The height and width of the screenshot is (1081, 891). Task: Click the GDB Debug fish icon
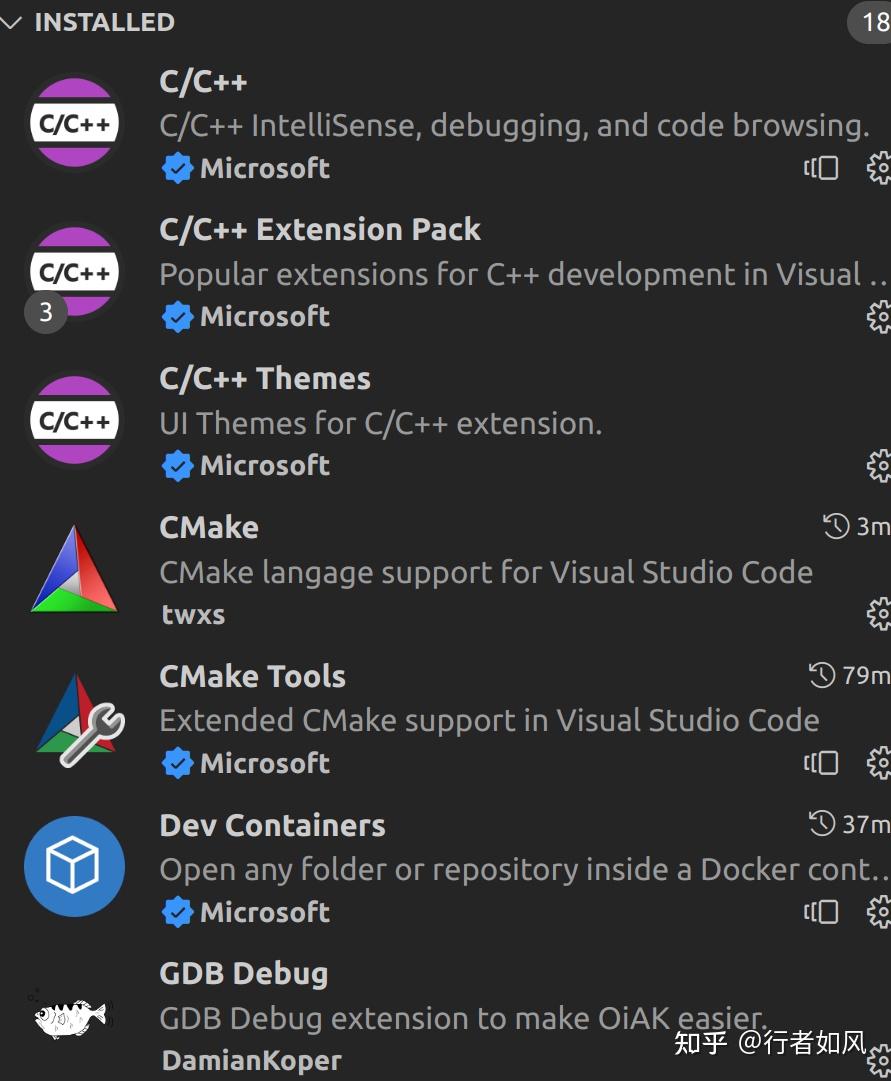click(x=70, y=1017)
